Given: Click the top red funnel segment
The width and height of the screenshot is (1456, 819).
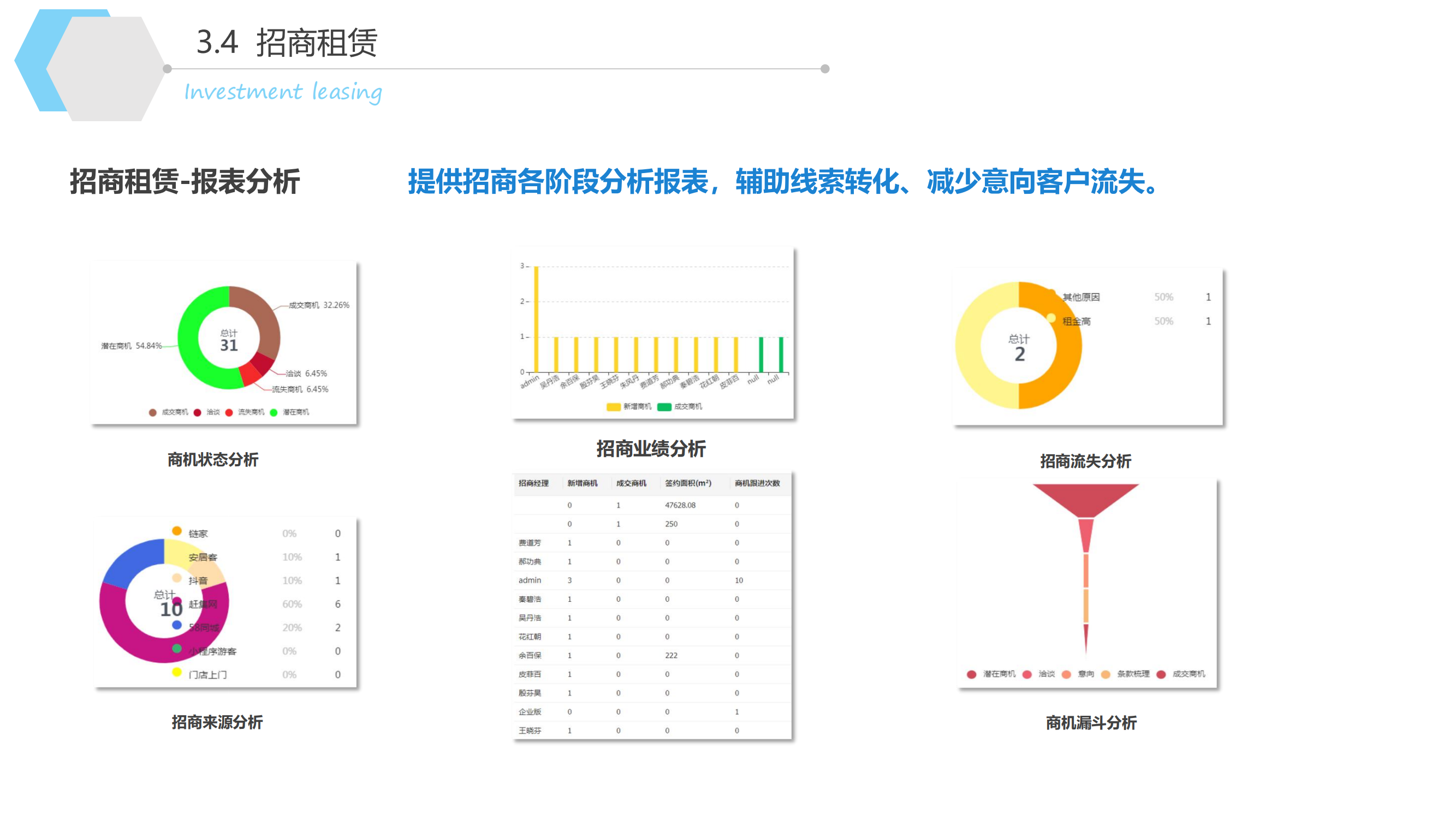Looking at the screenshot, I should 1085,497.
